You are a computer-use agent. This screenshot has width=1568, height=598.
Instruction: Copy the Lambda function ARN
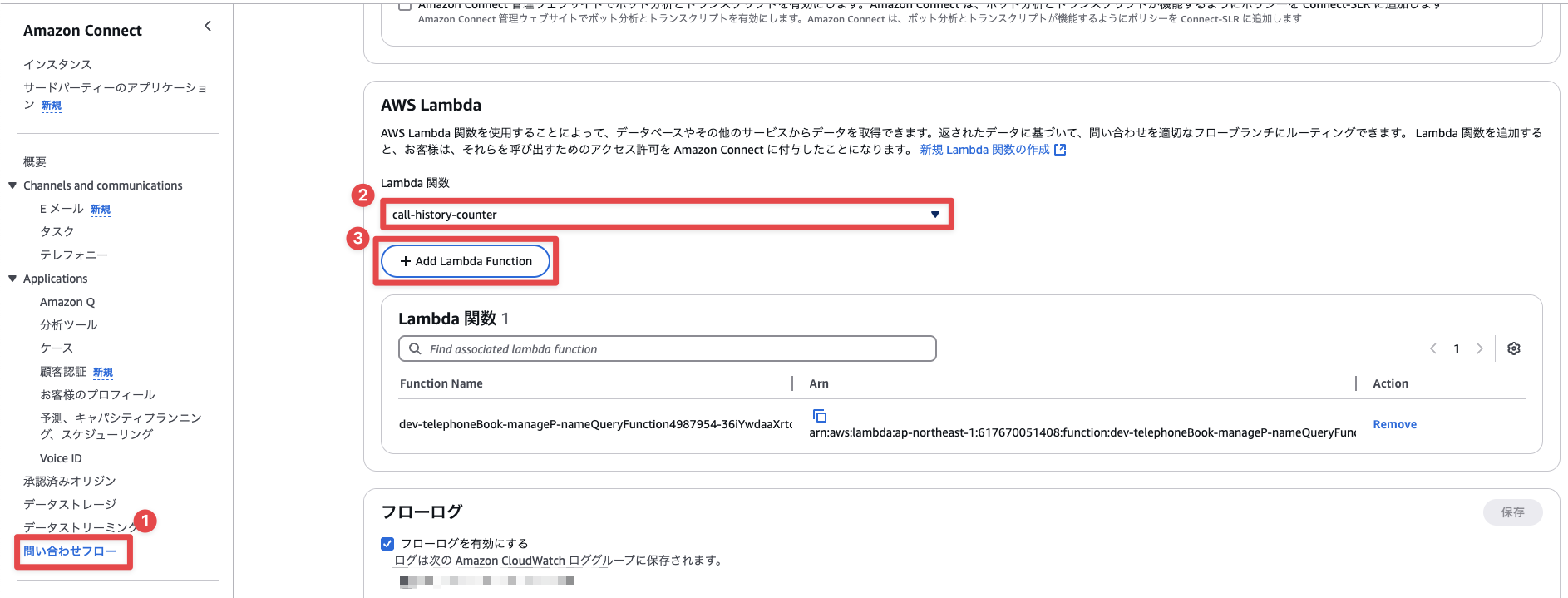[x=819, y=415]
